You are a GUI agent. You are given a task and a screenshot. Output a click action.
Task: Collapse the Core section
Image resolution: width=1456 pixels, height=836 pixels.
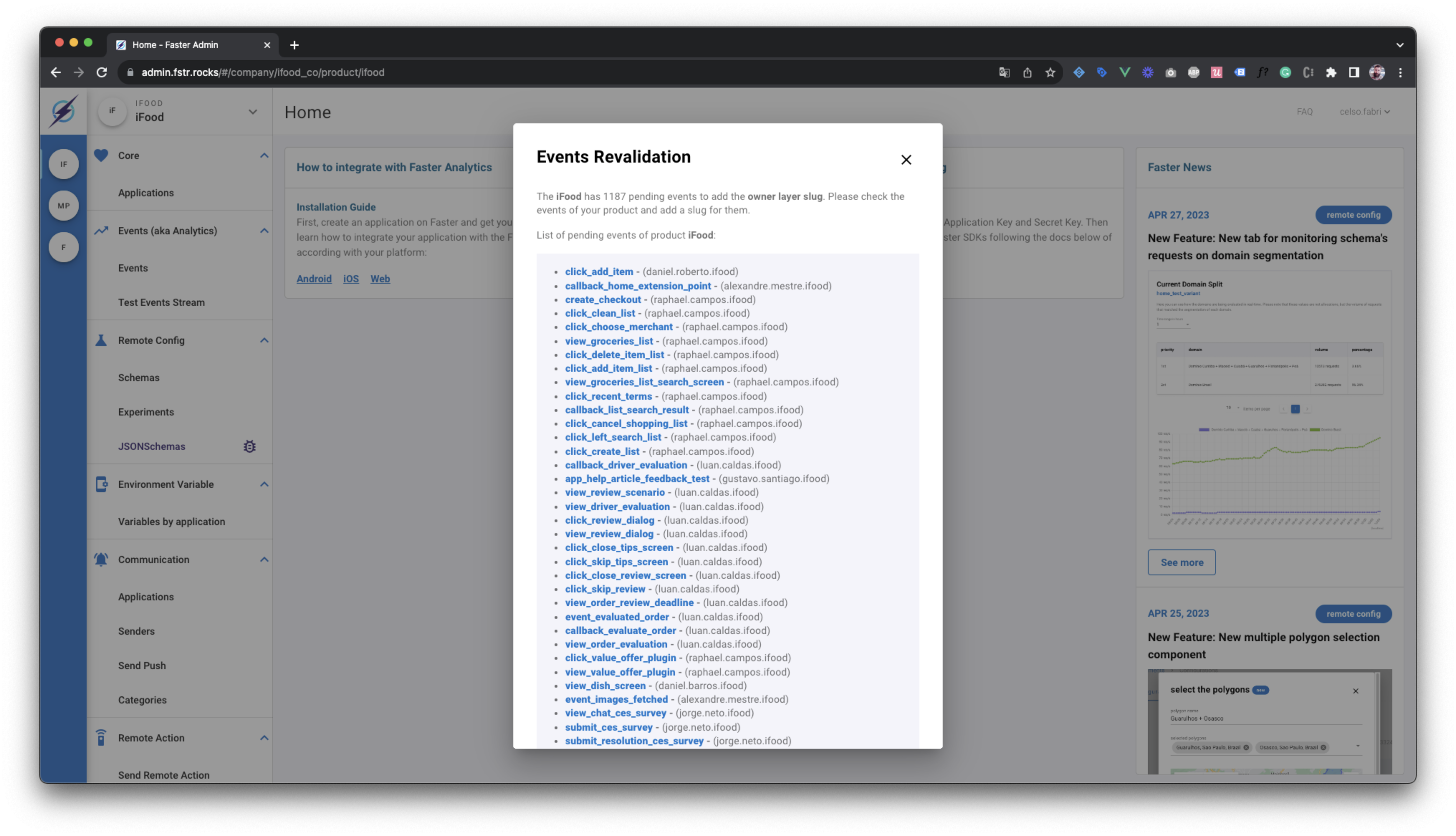click(264, 155)
